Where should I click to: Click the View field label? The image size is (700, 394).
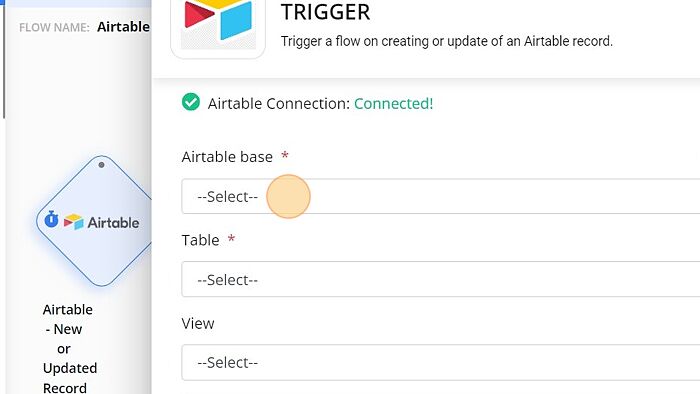[198, 323]
